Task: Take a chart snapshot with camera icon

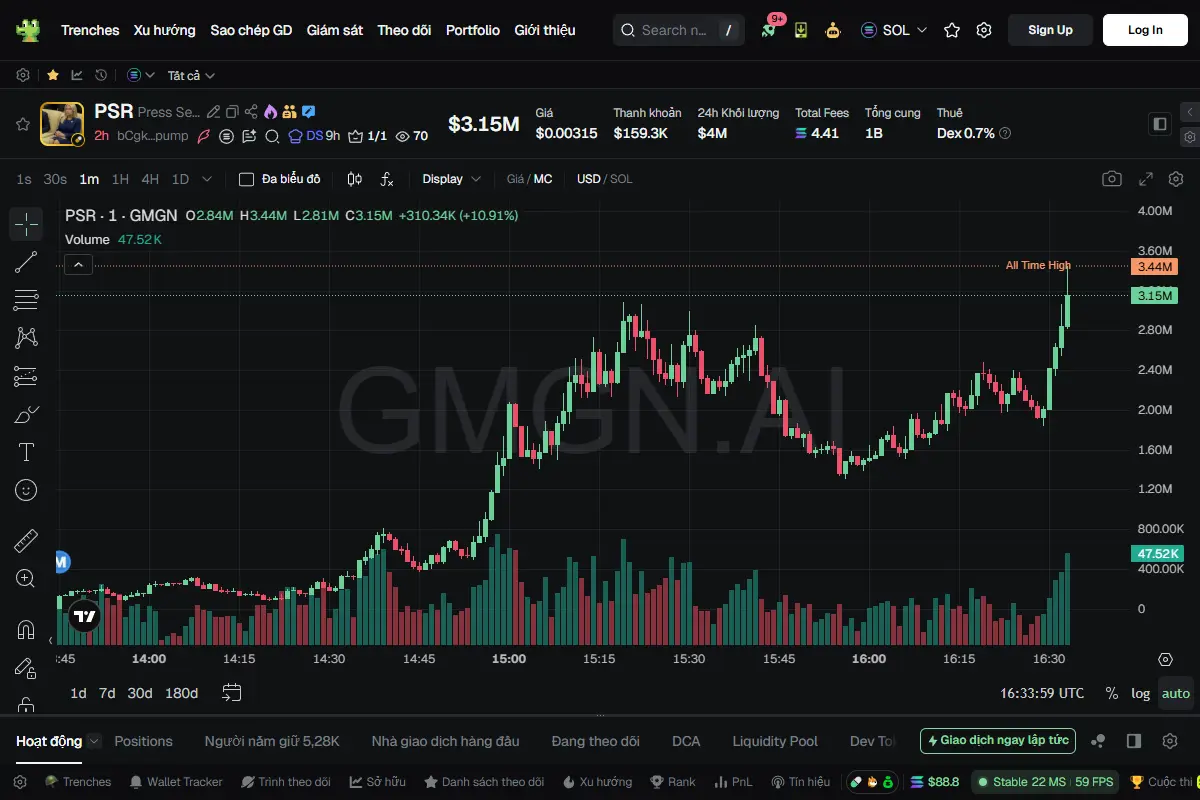Action: pos(1111,179)
